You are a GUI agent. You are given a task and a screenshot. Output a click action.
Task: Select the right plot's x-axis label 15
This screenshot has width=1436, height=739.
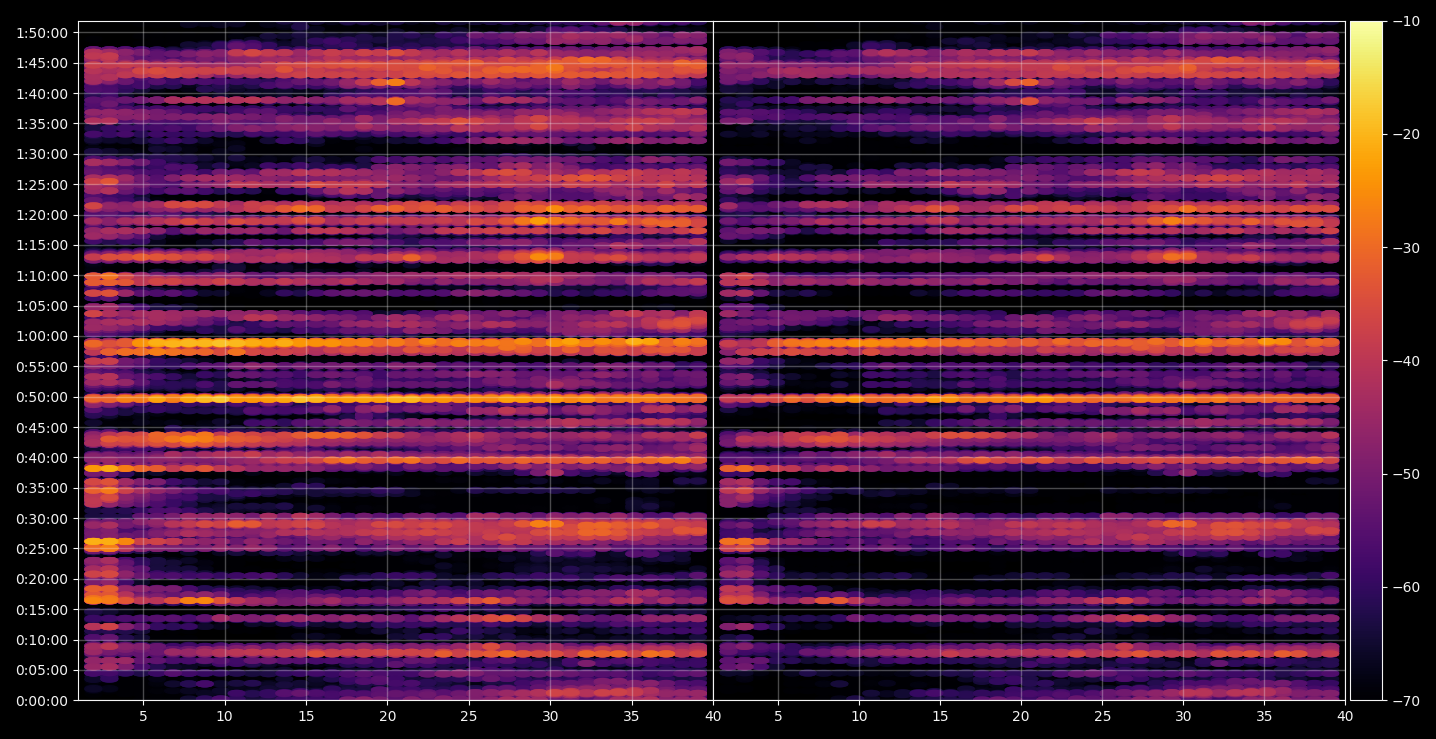tap(939, 716)
